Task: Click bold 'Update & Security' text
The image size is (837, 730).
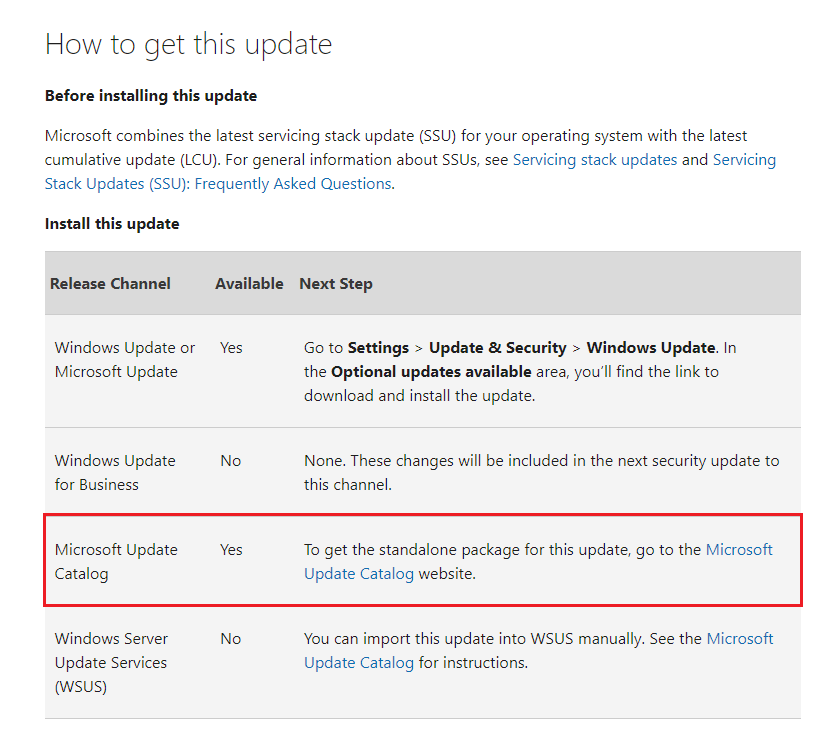Action: point(498,348)
